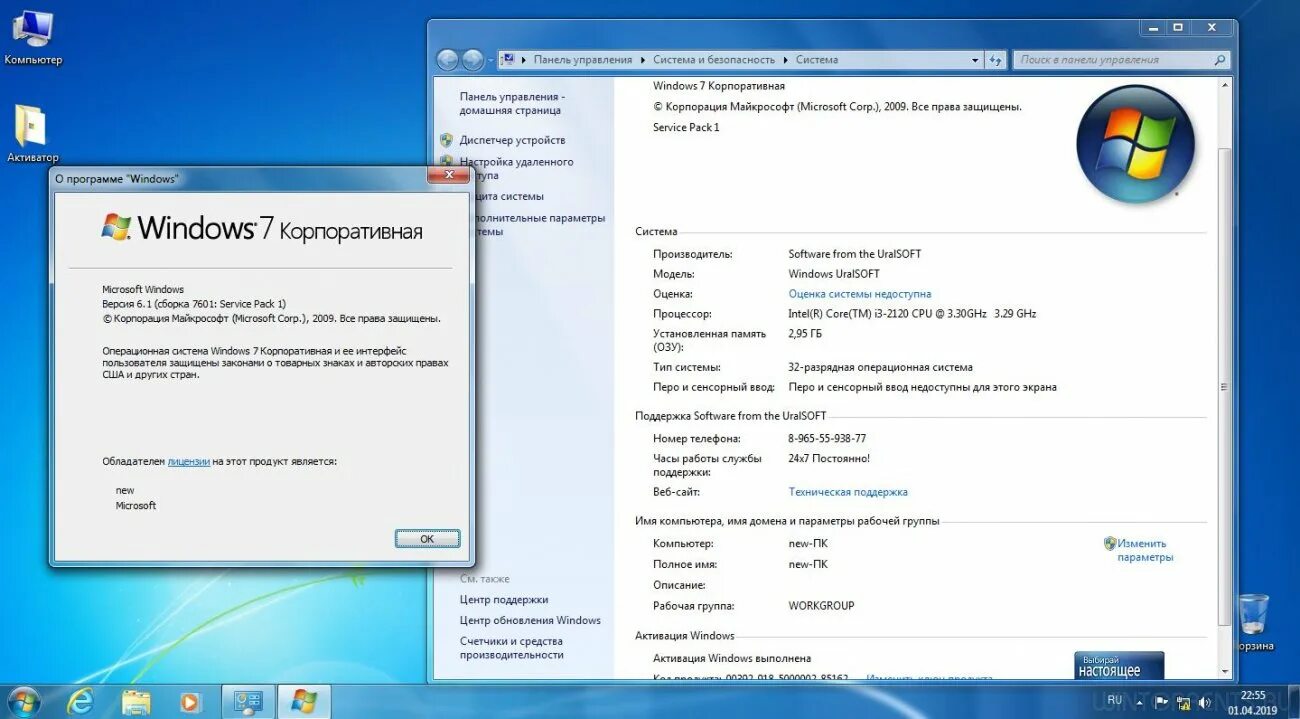Image resolution: width=1300 pixels, height=719 pixels.
Task: Select the Панель управления breadcrumb
Action: pos(583,60)
